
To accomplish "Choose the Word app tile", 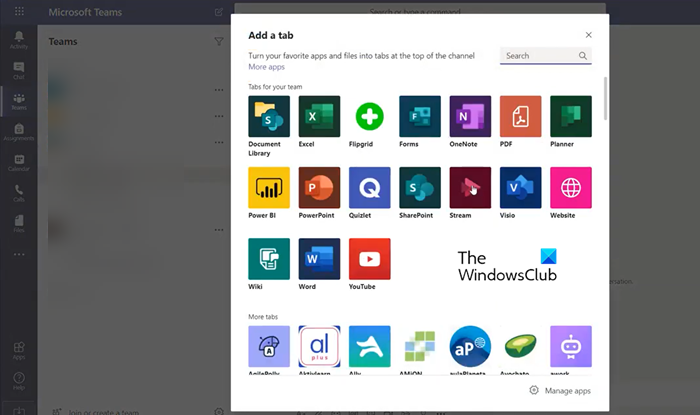I will pyautogui.click(x=319, y=259).
